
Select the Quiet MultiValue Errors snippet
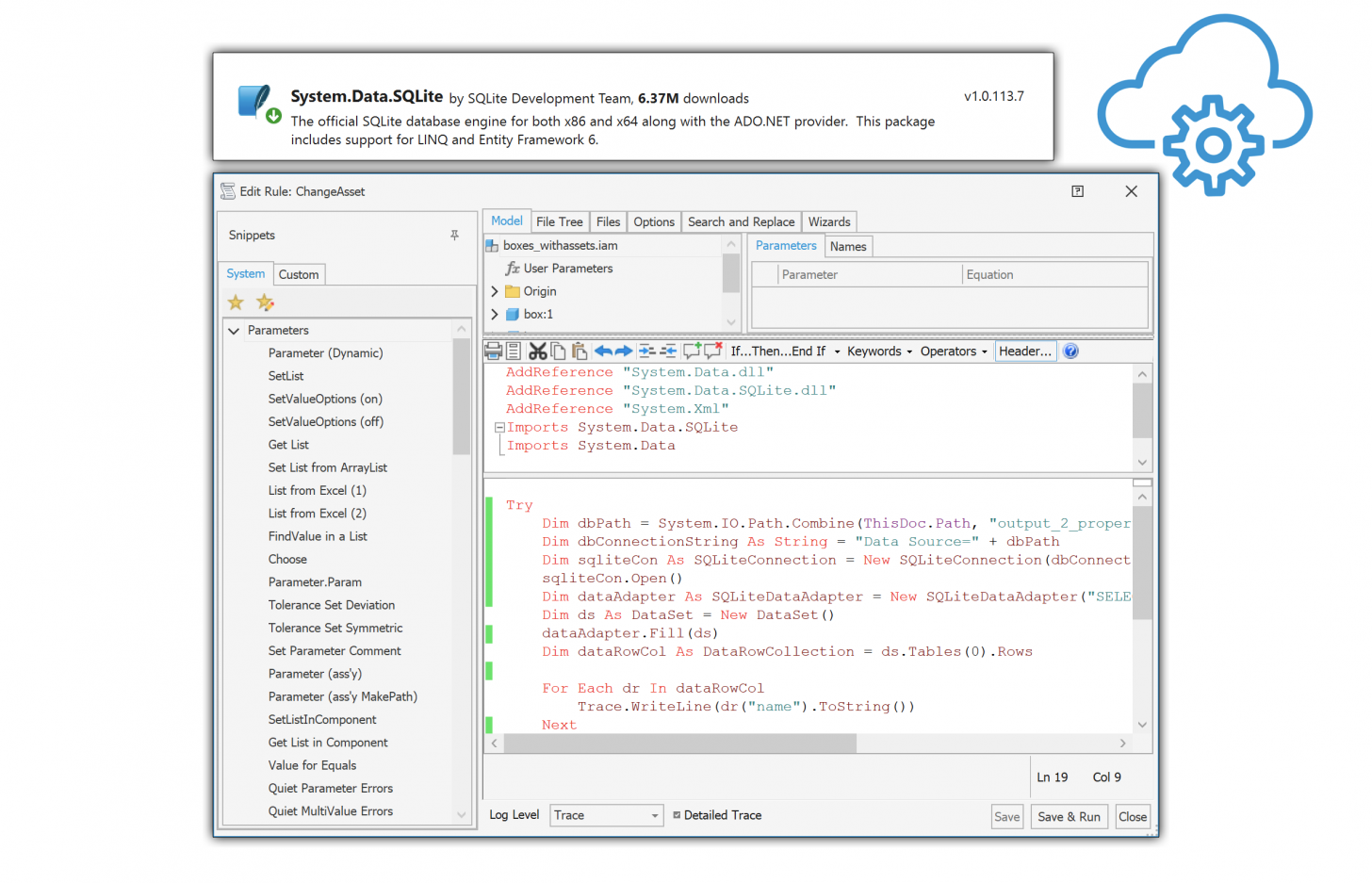click(331, 811)
